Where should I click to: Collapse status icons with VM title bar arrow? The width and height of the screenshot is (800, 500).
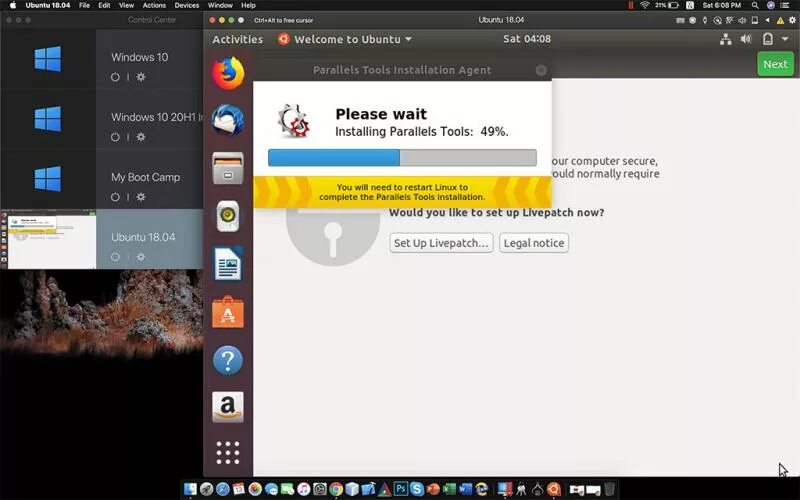[x=767, y=20]
